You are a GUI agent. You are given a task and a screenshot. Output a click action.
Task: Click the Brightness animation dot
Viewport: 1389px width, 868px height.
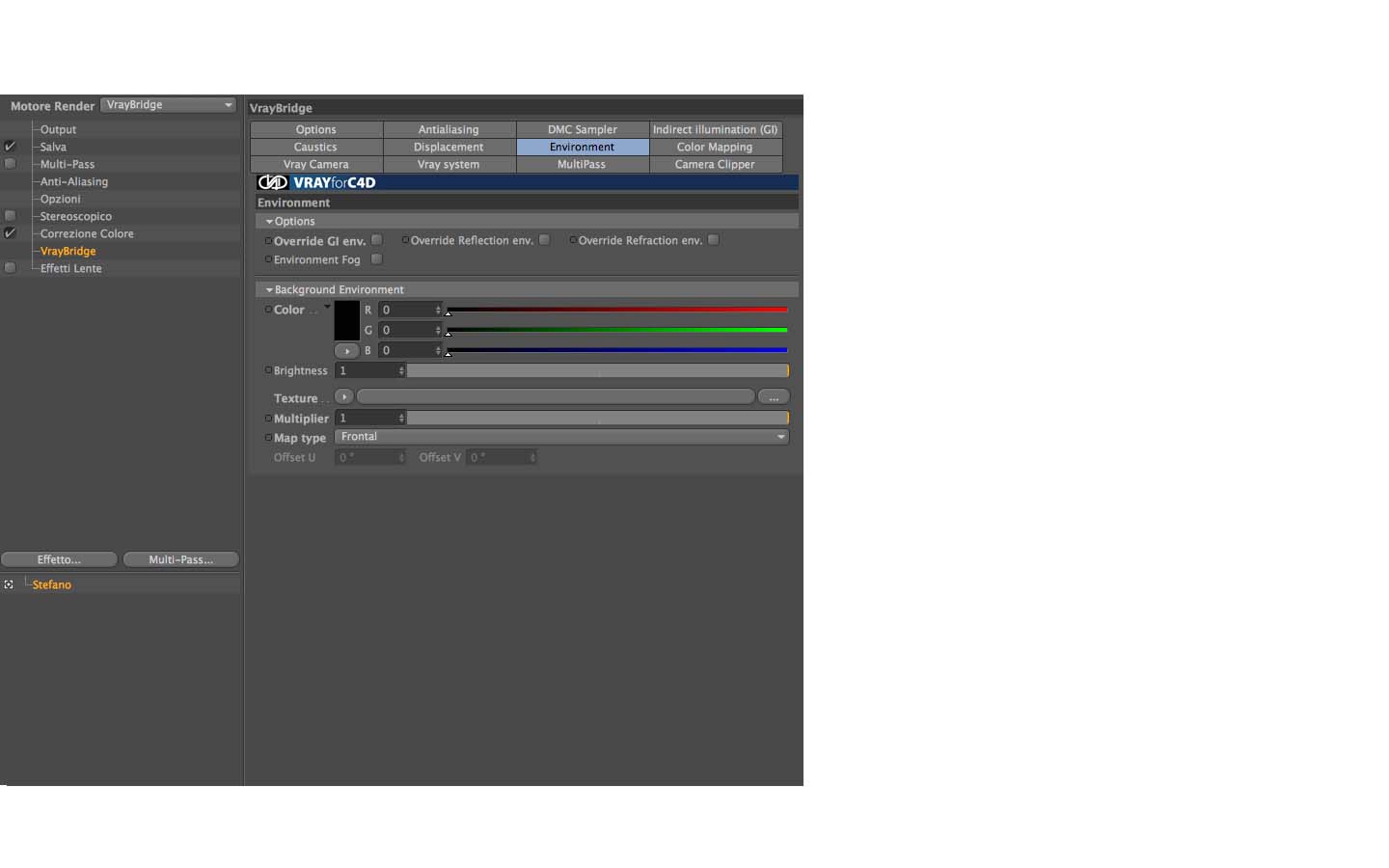point(267,370)
